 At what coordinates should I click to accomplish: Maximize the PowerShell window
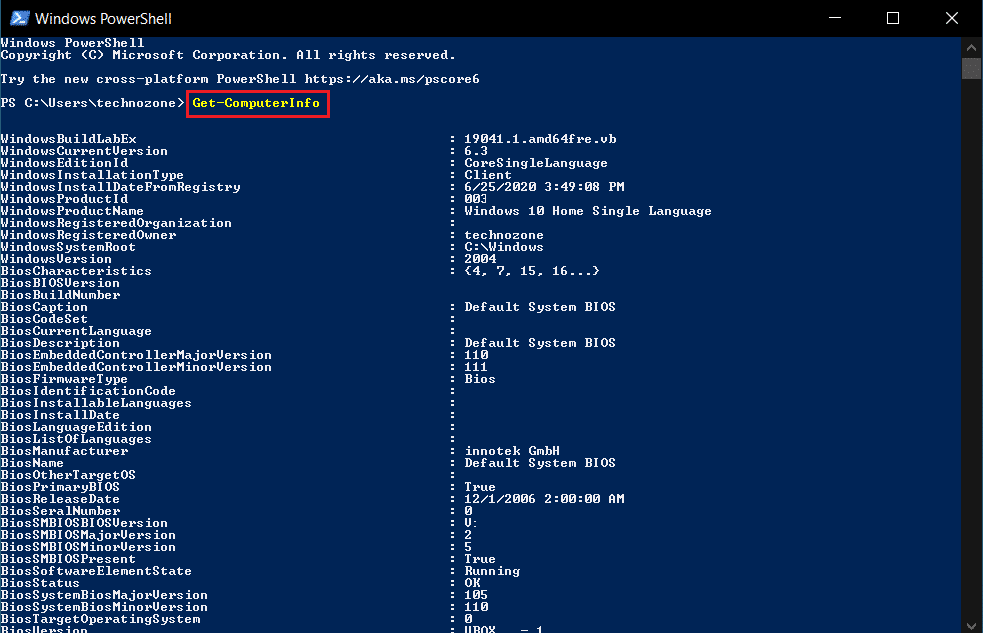point(893,18)
